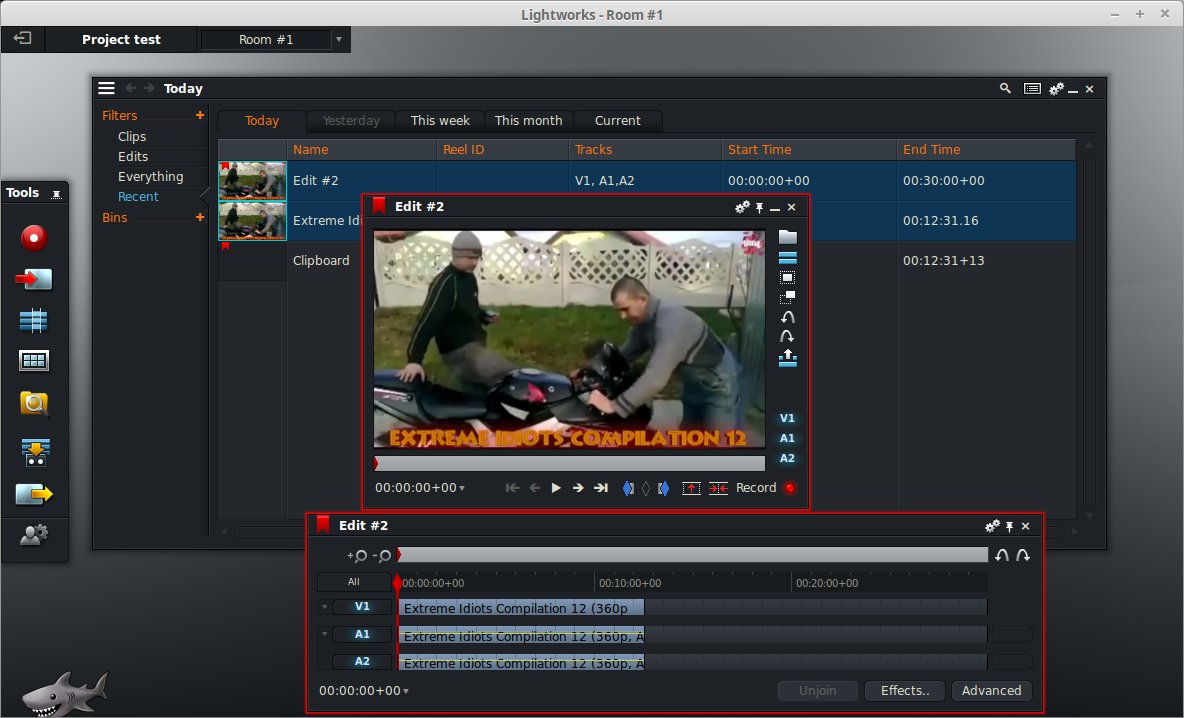This screenshot has width=1184, height=718.
Task: Click the red Record tool icon
Action: coord(34,238)
